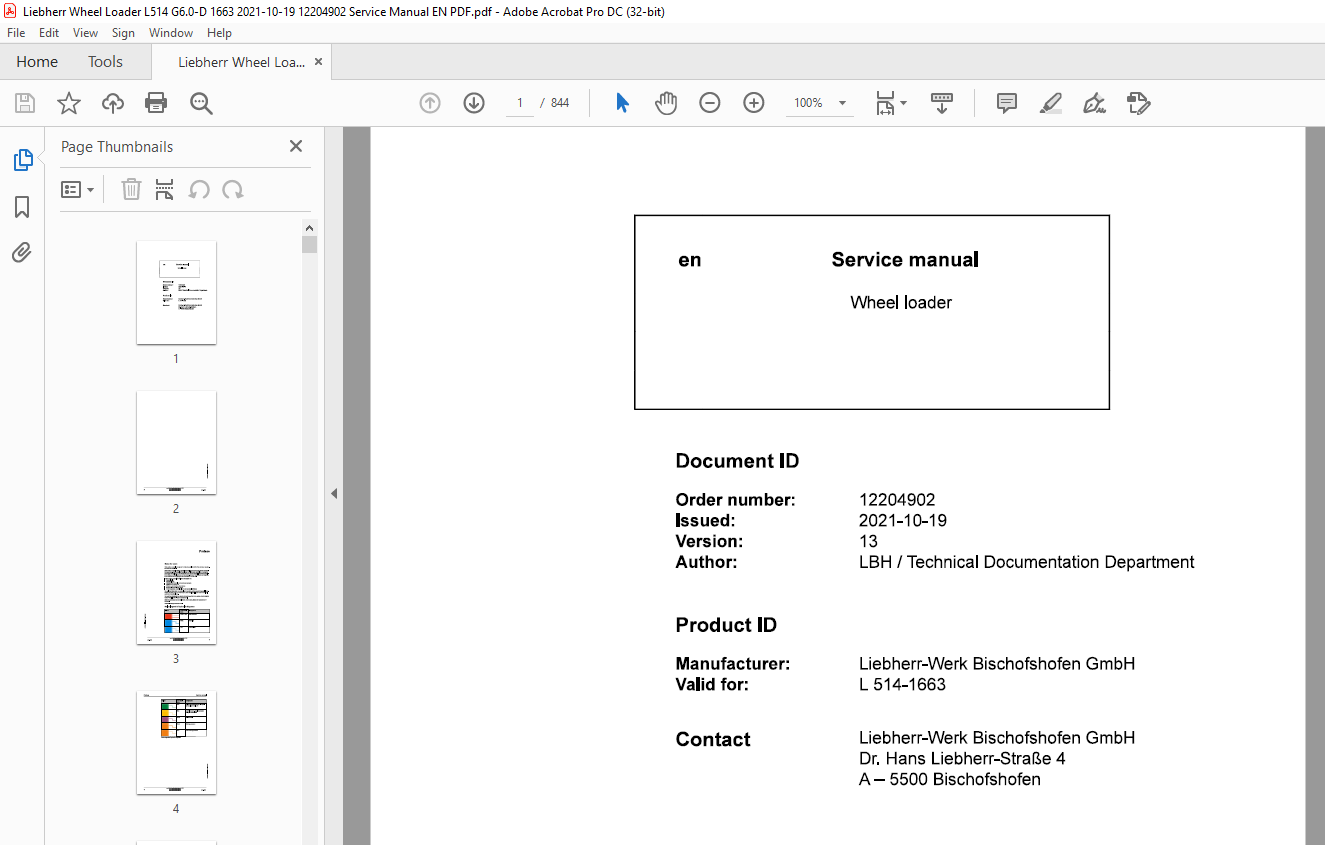Select the Liebherr Wheel Loa... document tab

pyautogui.click(x=241, y=62)
